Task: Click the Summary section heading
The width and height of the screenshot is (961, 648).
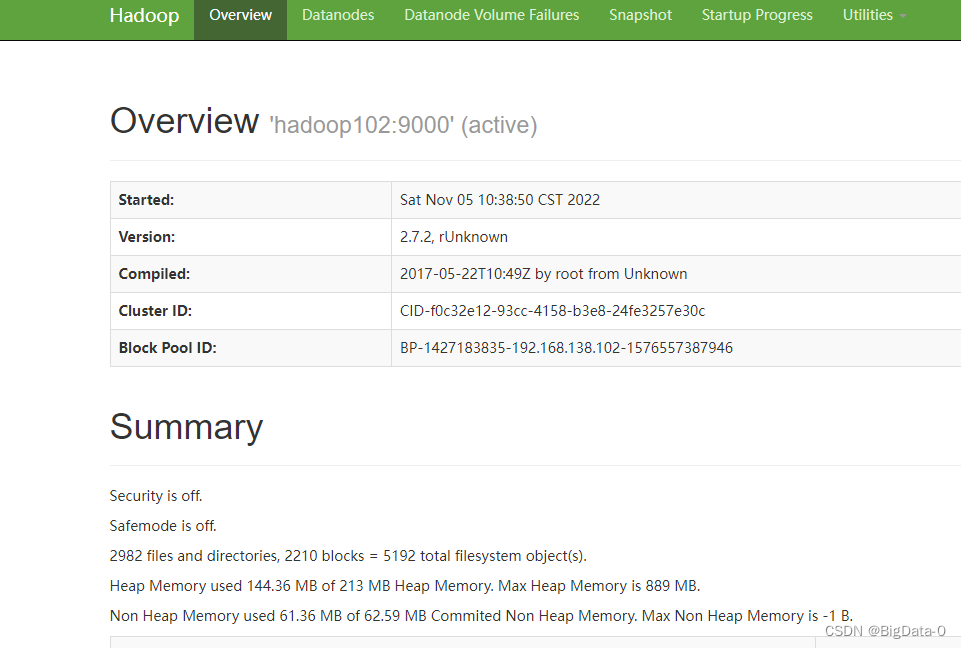Action: tap(186, 427)
